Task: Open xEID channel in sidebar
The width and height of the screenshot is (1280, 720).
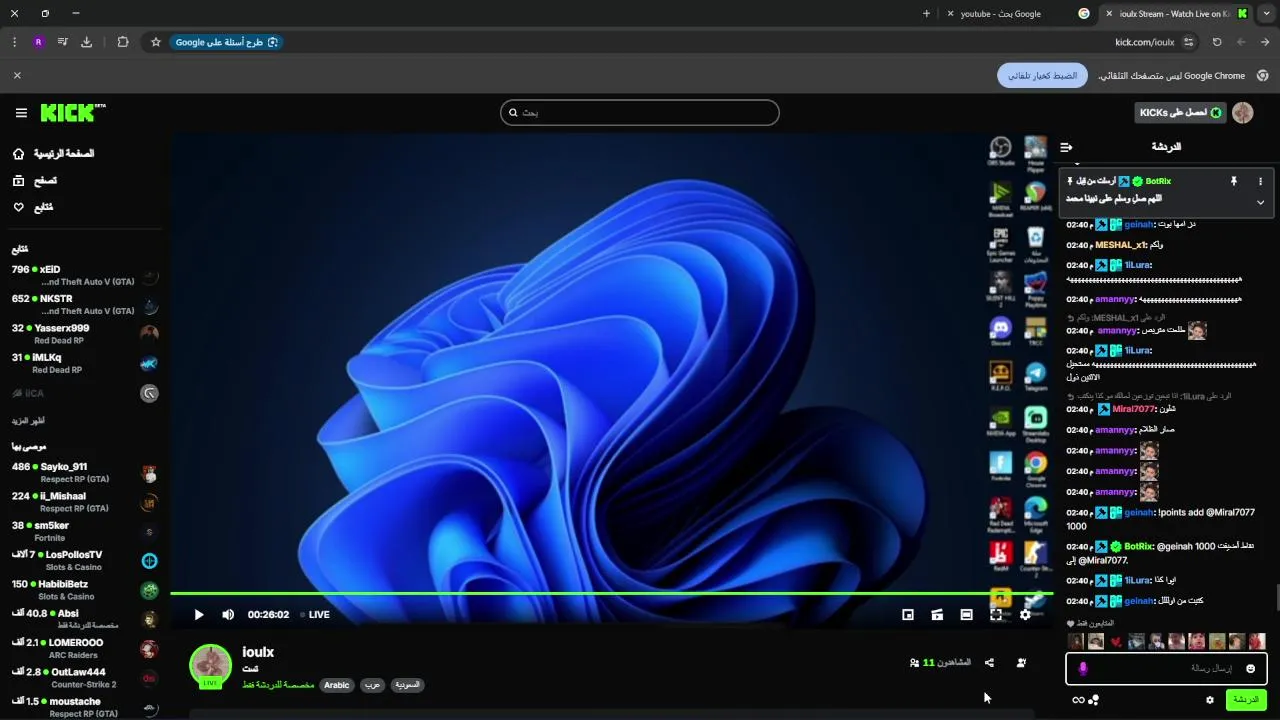Action: point(85,276)
